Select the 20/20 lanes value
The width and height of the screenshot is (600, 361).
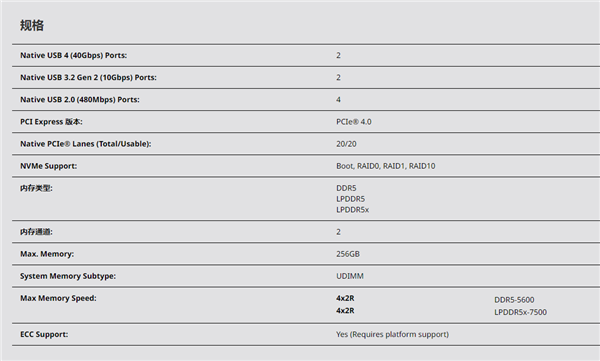(x=346, y=144)
